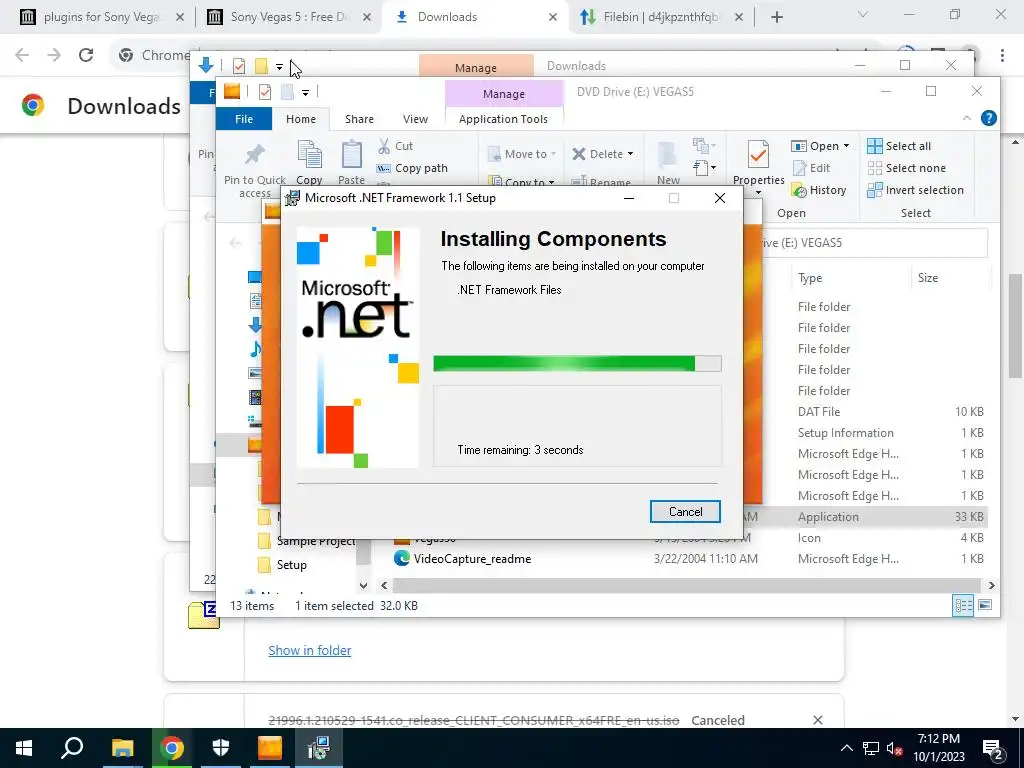Click the Copy icon in the ribbon

pyautogui.click(x=309, y=154)
